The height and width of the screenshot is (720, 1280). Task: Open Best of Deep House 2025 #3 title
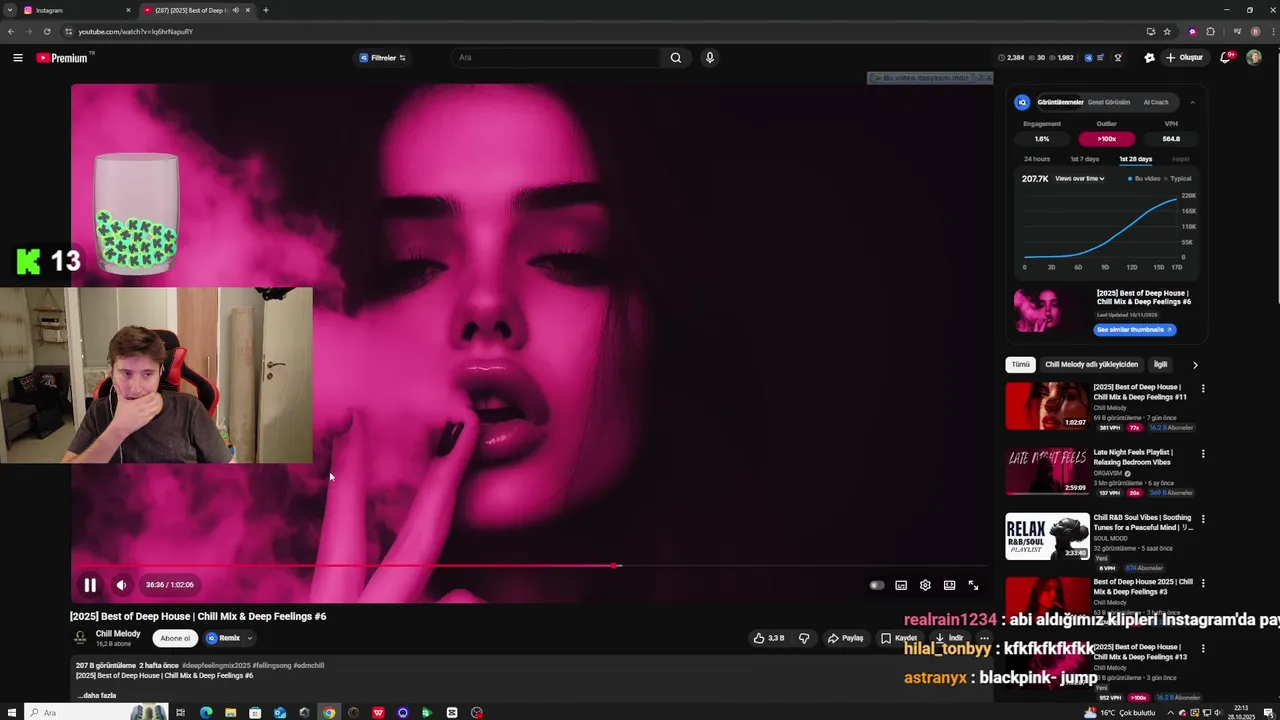[1143, 586]
